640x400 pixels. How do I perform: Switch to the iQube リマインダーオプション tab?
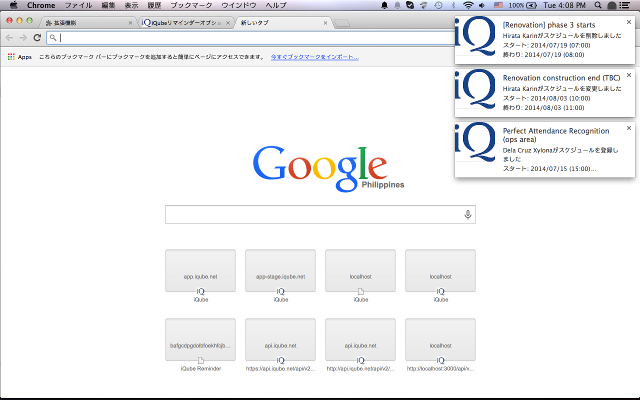186,23
